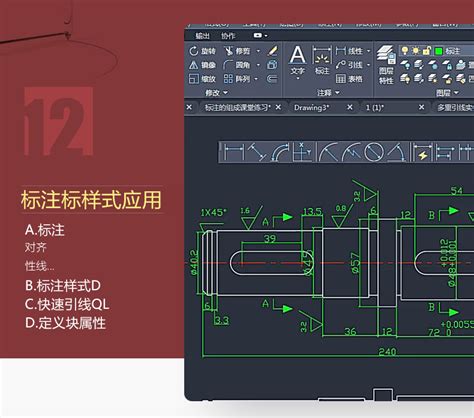The height and width of the screenshot is (418, 474).
Task: Click the large Text (文字) tool
Action: 297,59
